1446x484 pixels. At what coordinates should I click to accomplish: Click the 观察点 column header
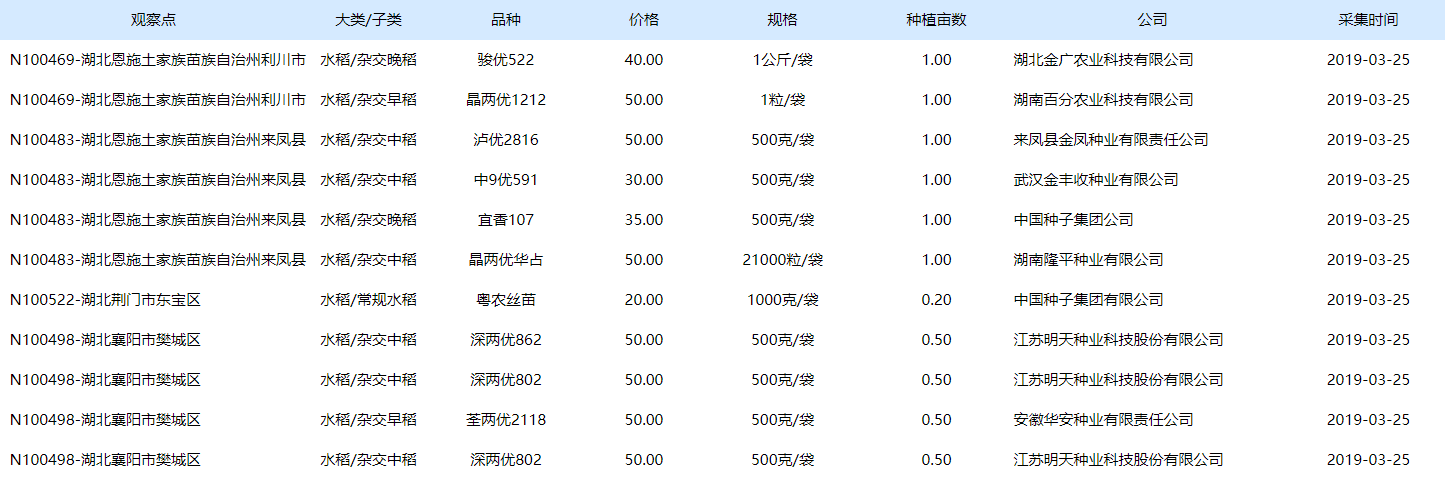coord(153,20)
